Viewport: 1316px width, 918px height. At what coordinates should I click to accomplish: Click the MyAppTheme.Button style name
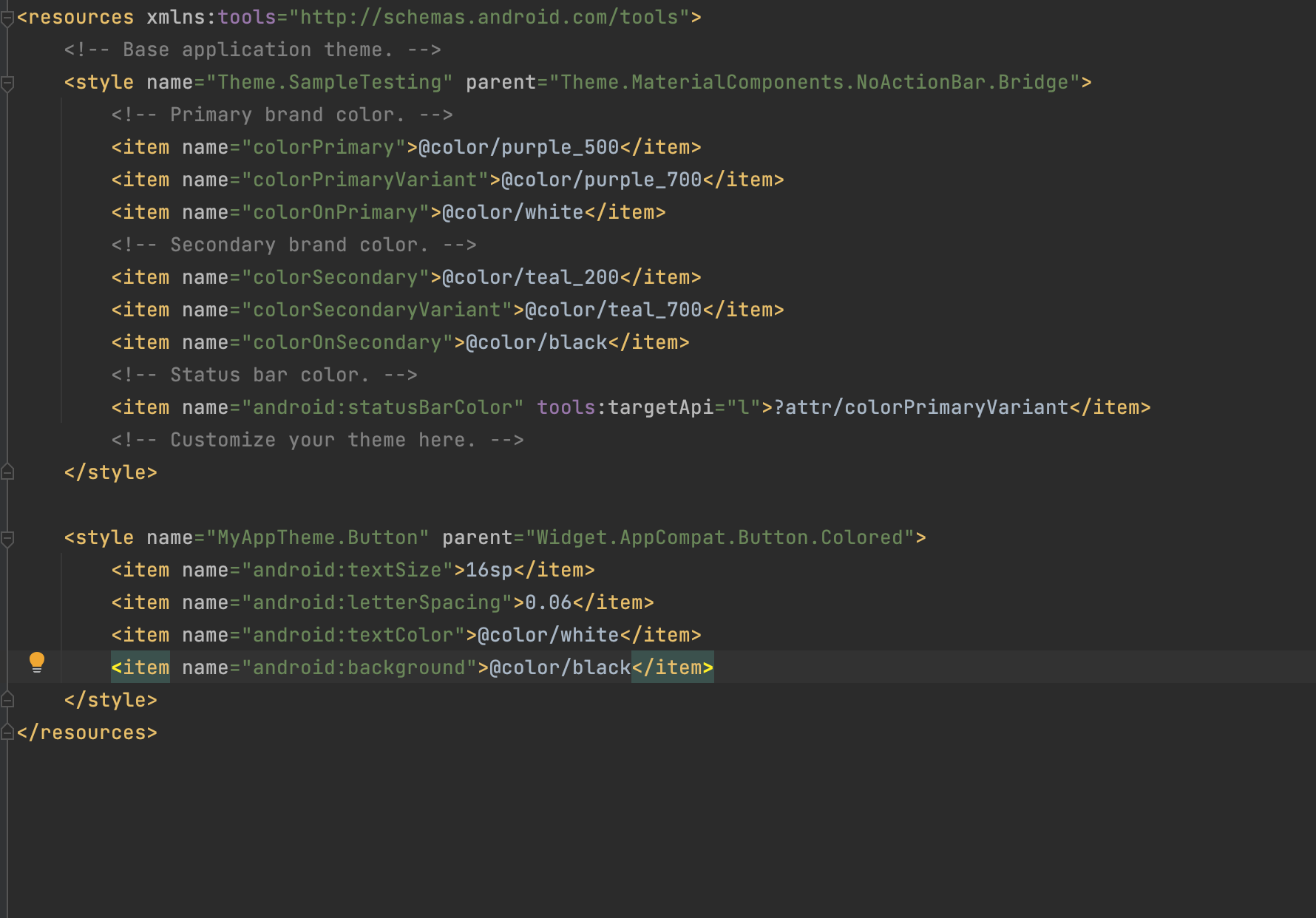click(x=318, y=538)
